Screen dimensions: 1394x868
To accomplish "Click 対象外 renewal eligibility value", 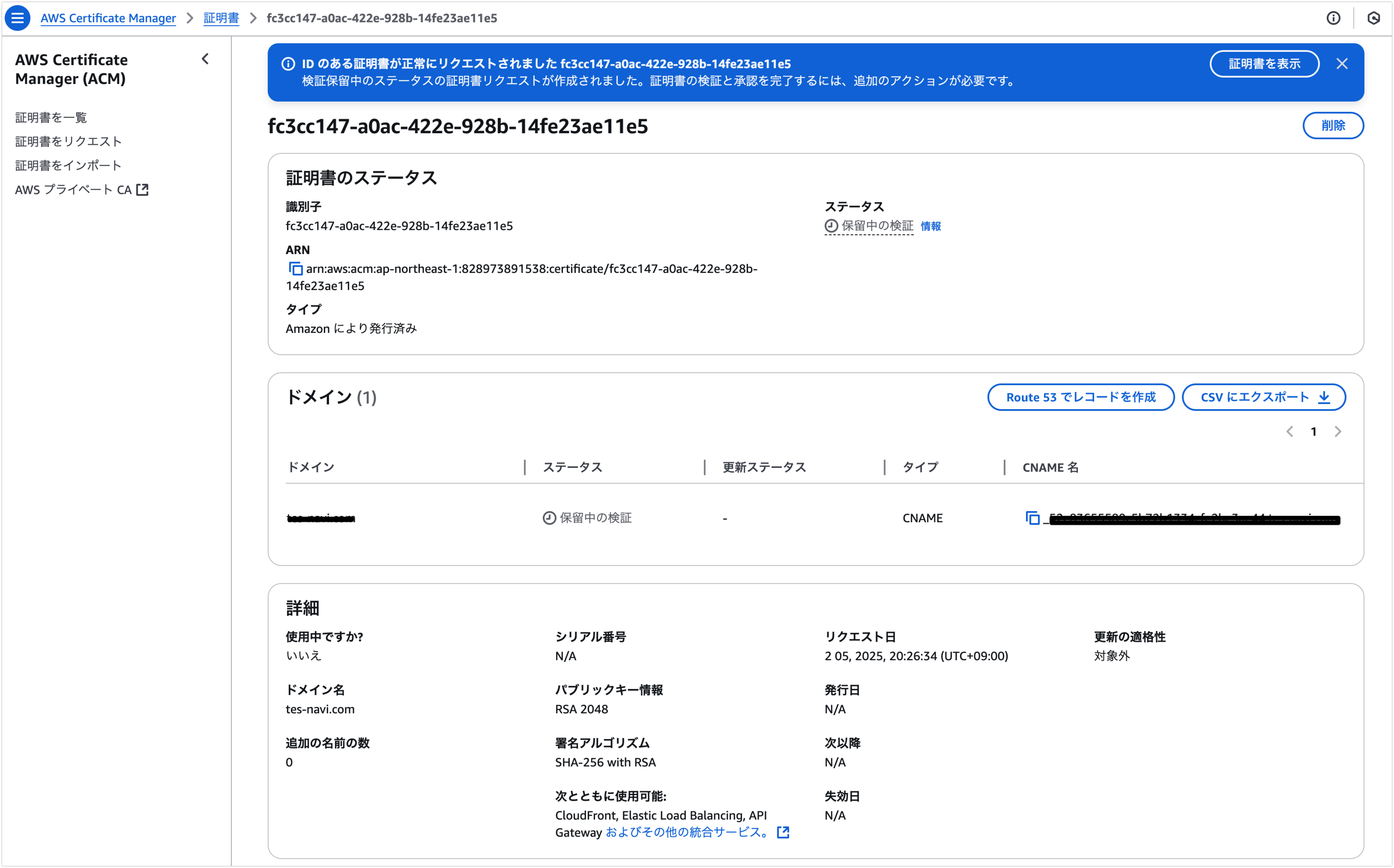I will pyautogui.click(x=1112, y=655).
